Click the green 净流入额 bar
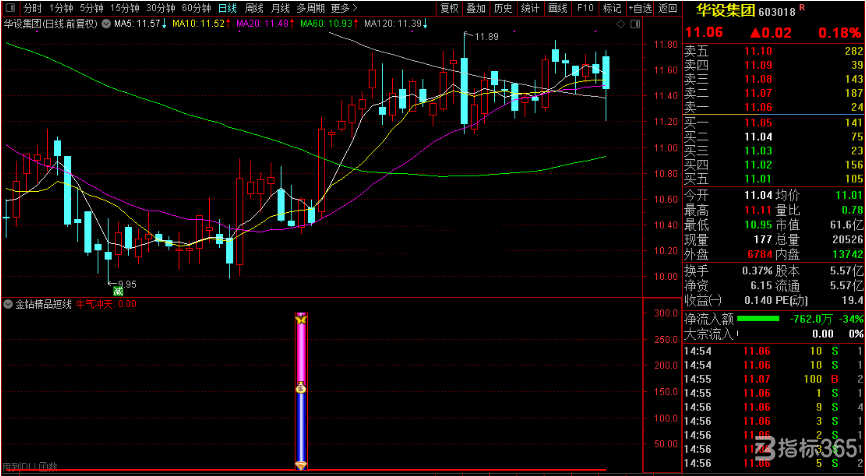Viewport: 866px width, 476px height. point(758,319)
